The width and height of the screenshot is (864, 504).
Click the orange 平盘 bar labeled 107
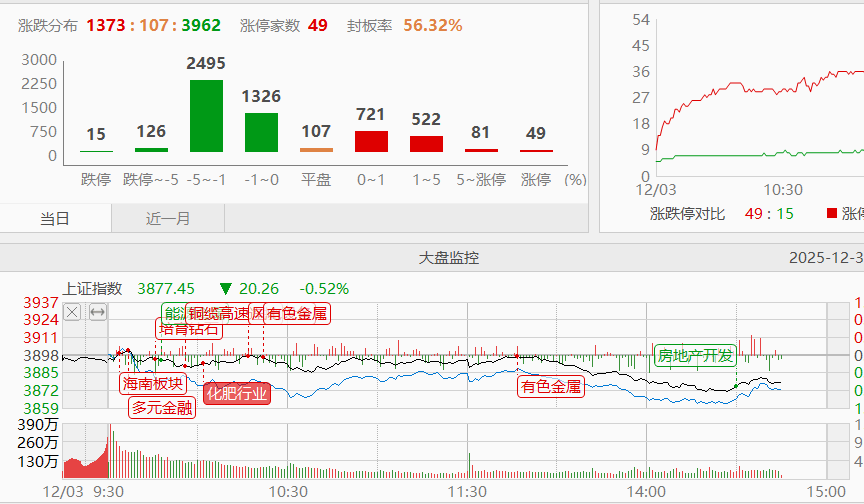coord(316,150)
